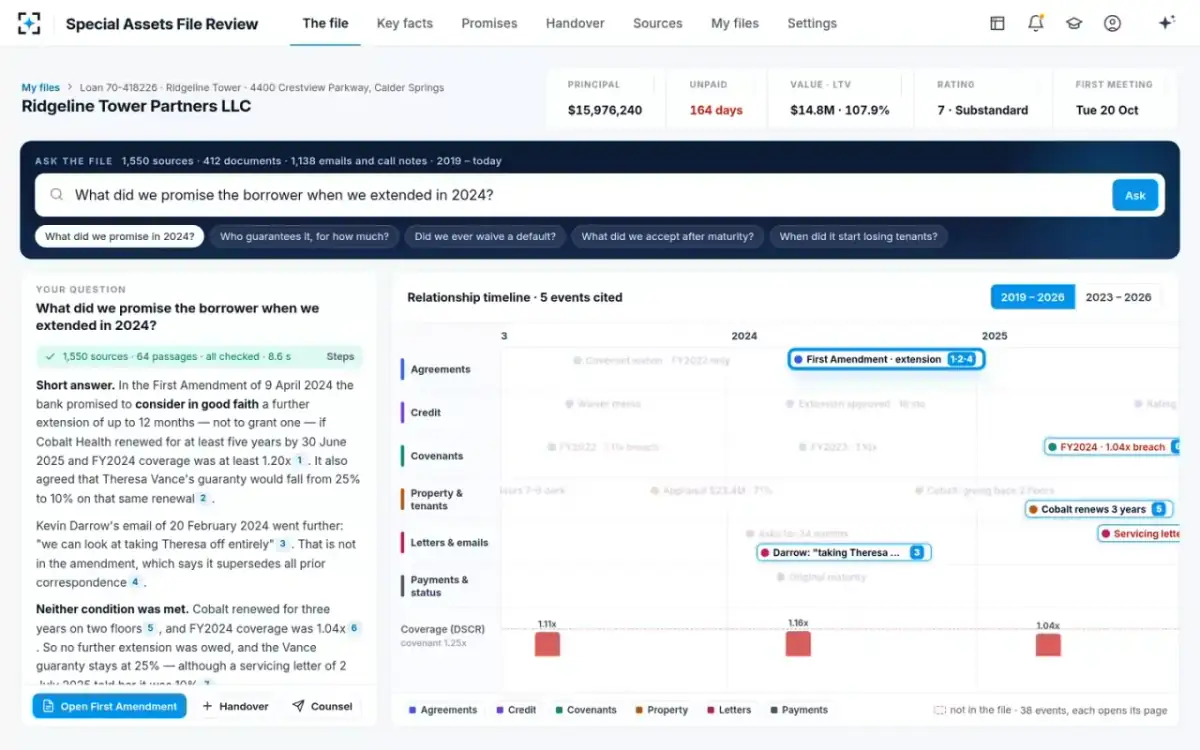Expand Steps in the sources-checked bar
This screenshot has height=750, width=1200.
click(340, 356)
